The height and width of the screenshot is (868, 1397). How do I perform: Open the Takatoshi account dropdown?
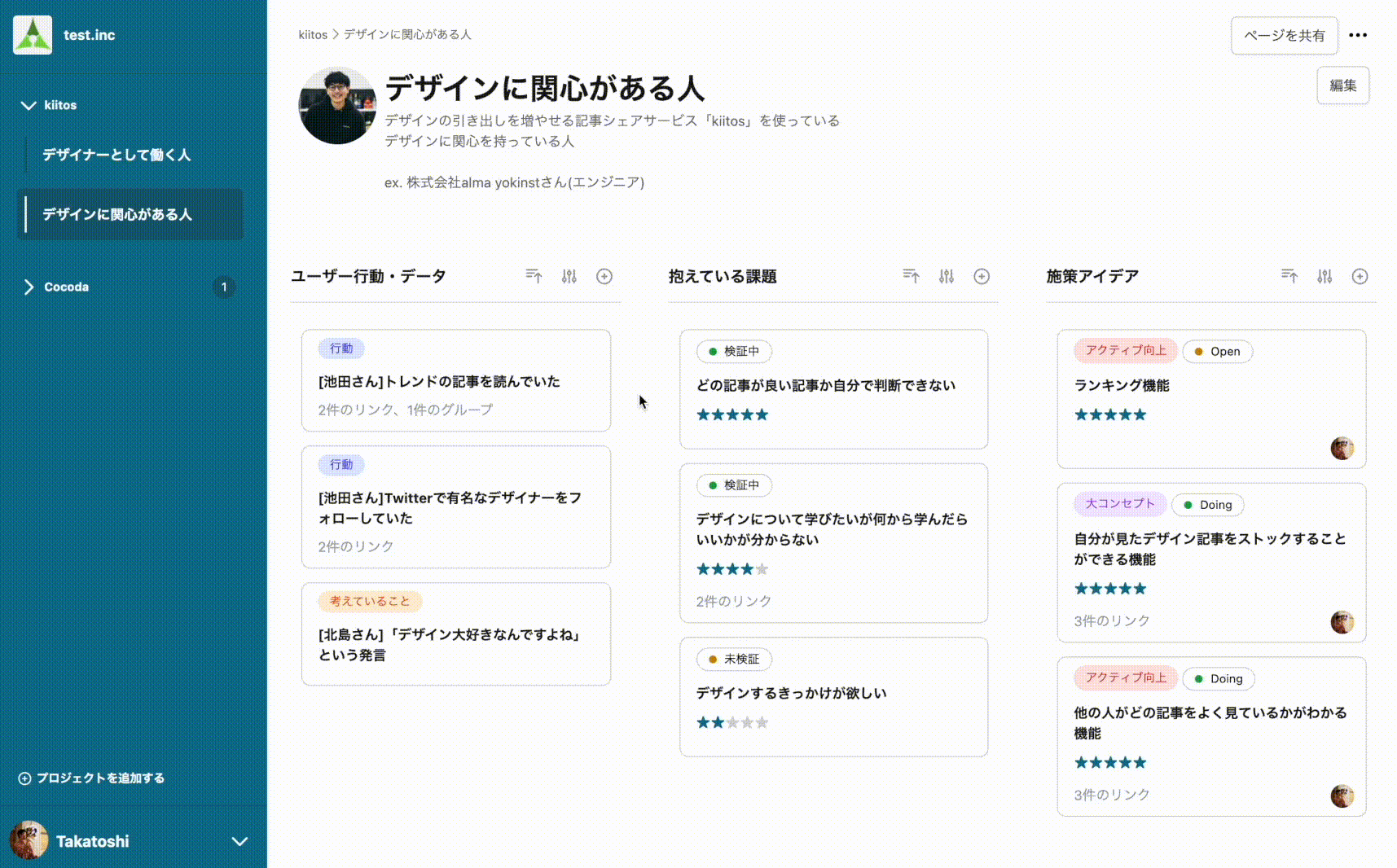click(239, 840)
